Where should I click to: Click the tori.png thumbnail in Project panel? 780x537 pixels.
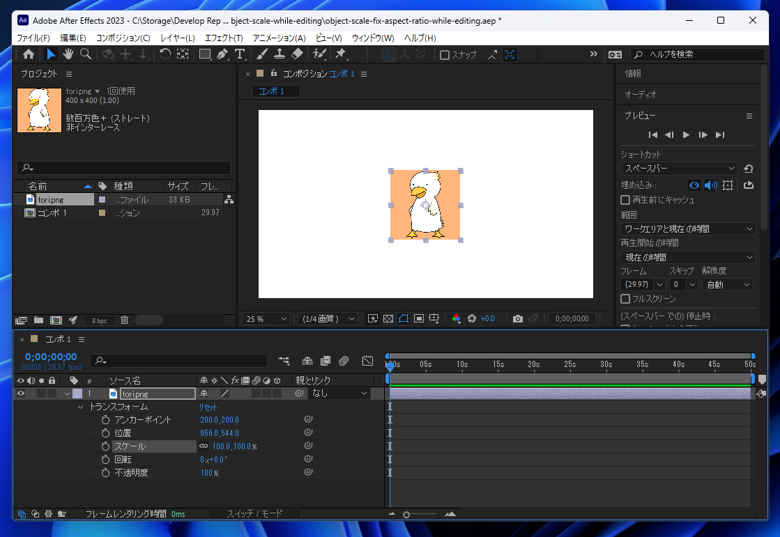(39, 110)
